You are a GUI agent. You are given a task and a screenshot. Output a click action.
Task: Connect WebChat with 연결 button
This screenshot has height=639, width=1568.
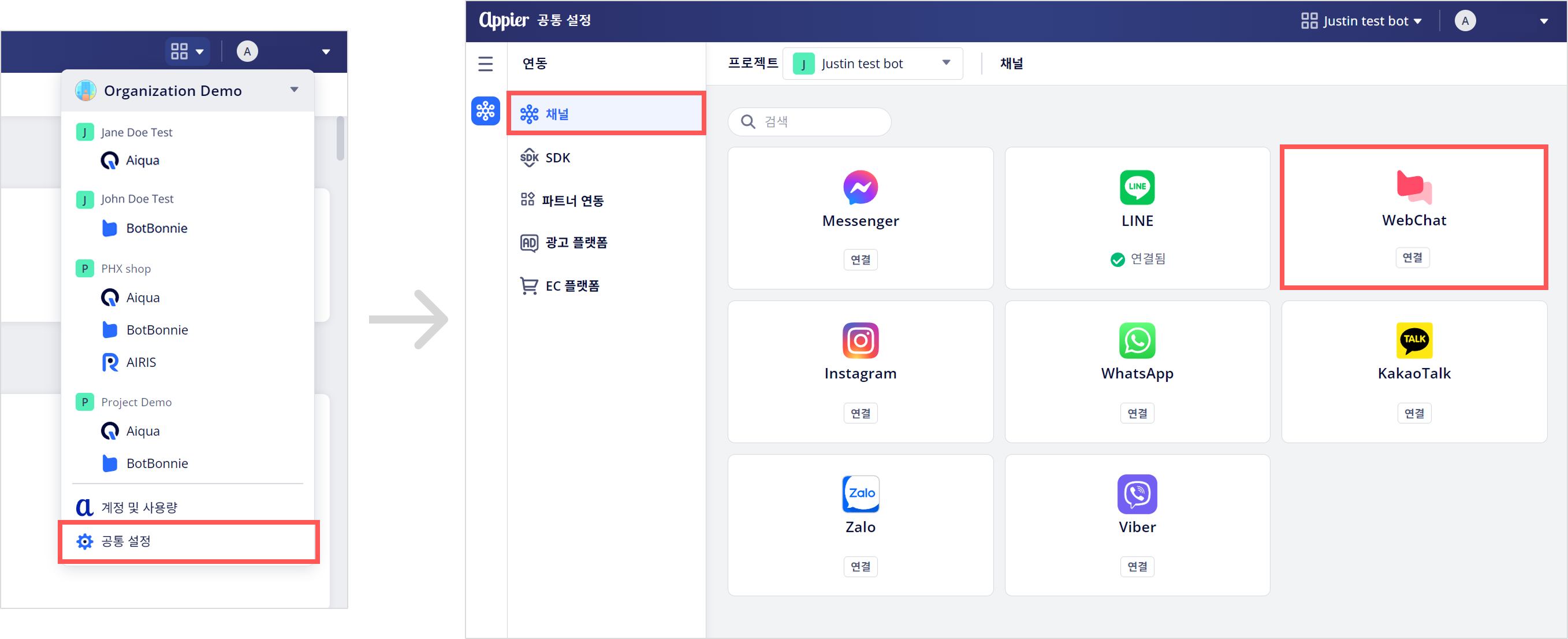tap(1413, 258)
